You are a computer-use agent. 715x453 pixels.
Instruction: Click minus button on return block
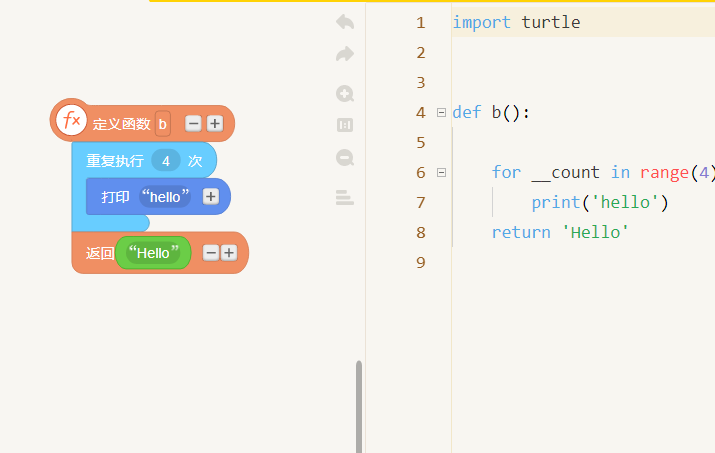click(211, 253)
